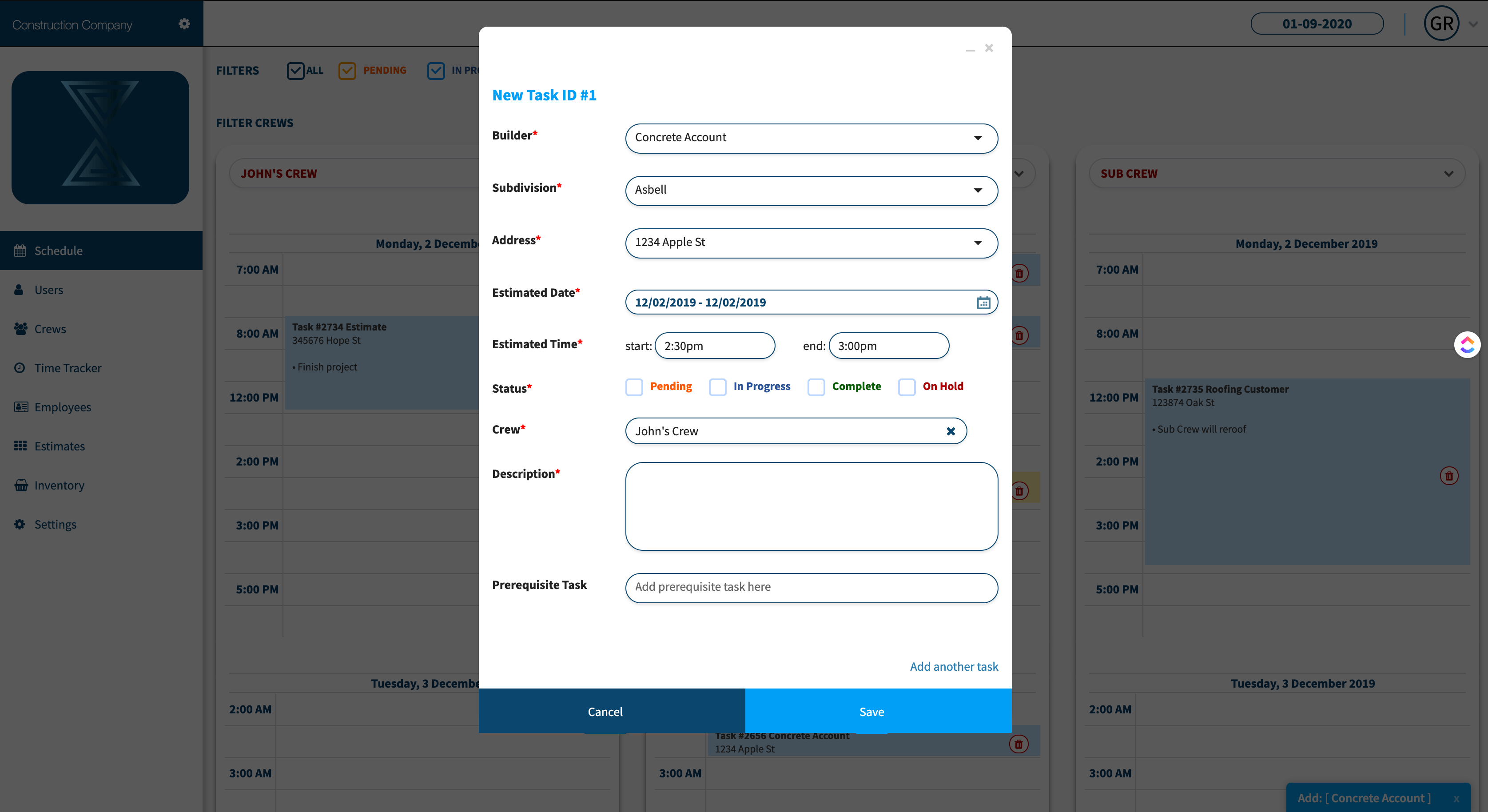Open Time Tracker page
The width and height of the screenshot is (1488, 812).
[68, 368]
